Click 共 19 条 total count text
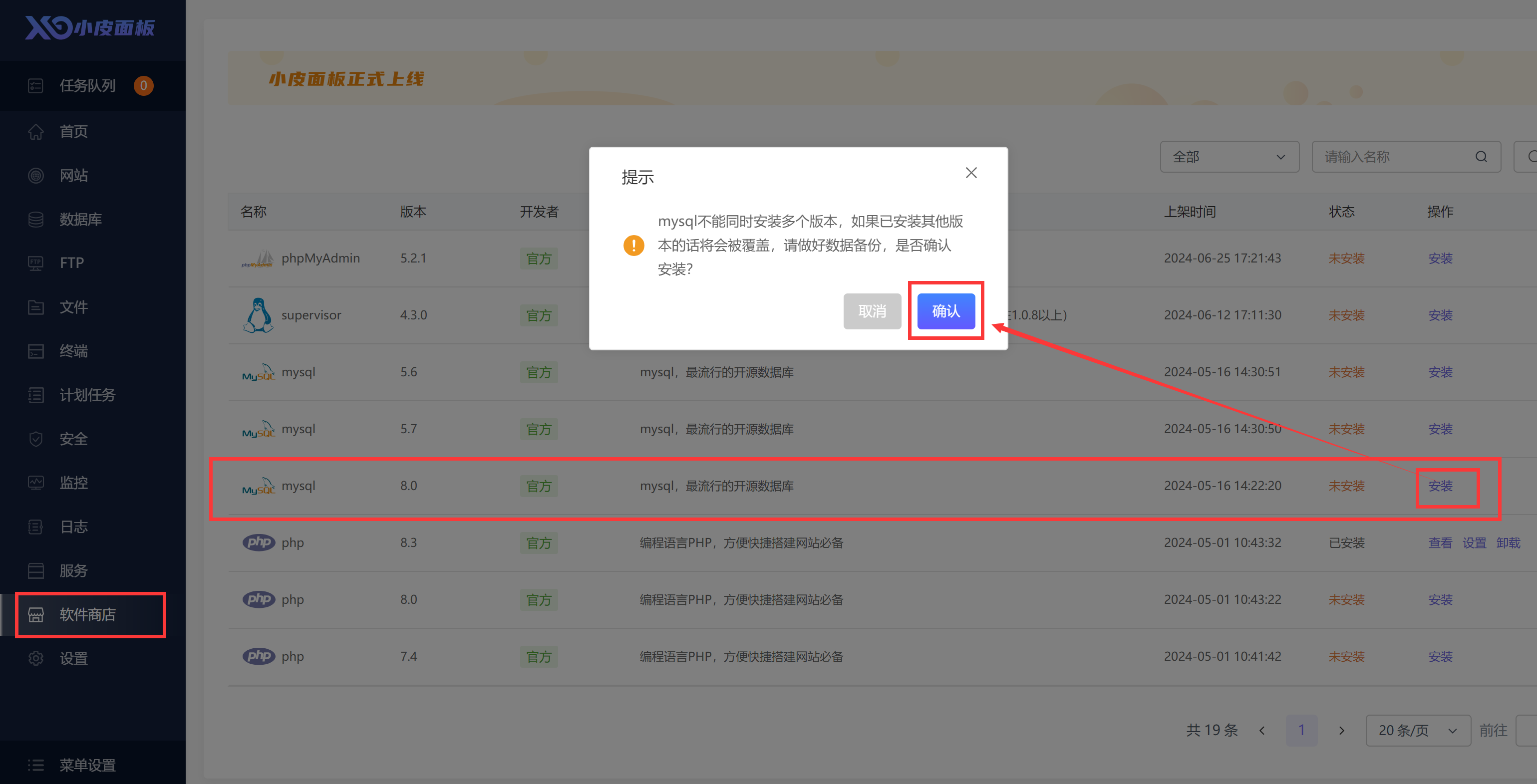The width and height of the screenshot is (1537, 784). 1212,730
